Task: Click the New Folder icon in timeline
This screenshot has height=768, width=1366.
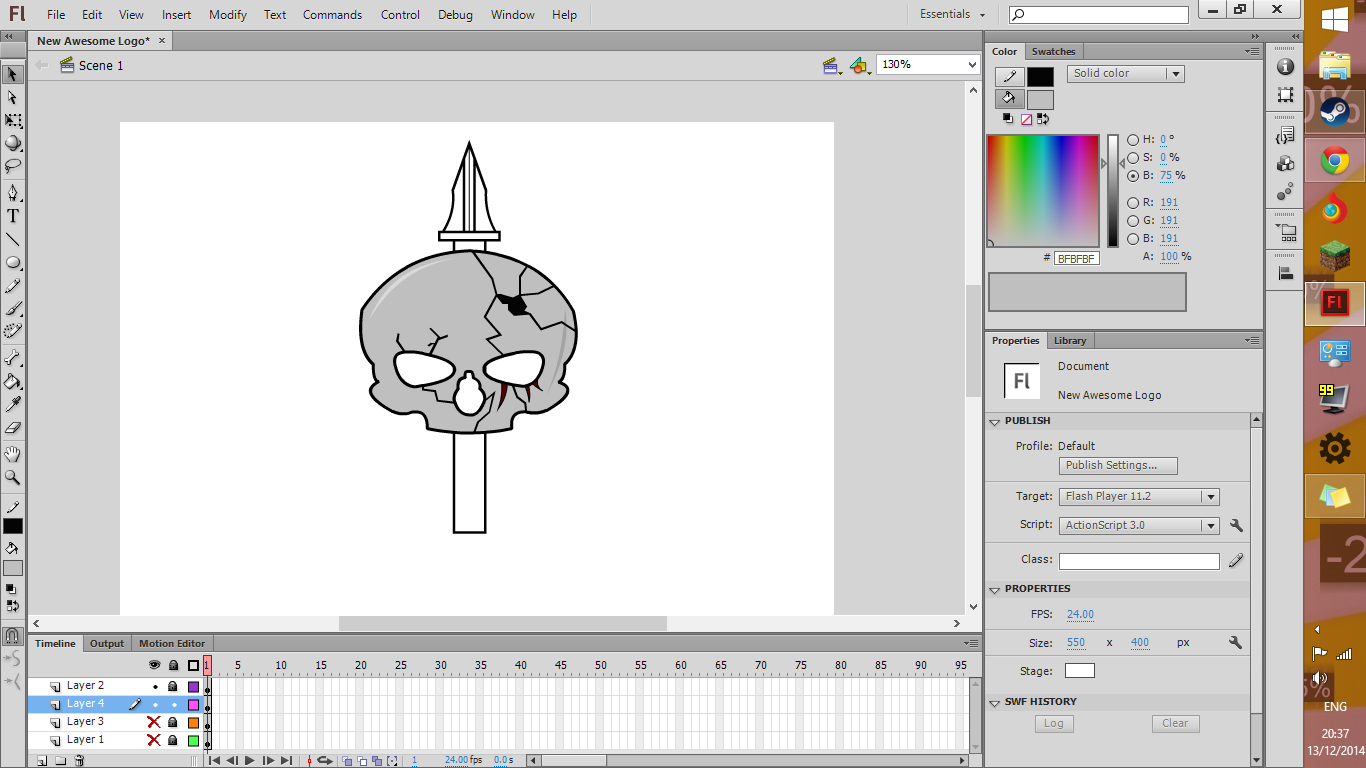Action: [60, 761]
